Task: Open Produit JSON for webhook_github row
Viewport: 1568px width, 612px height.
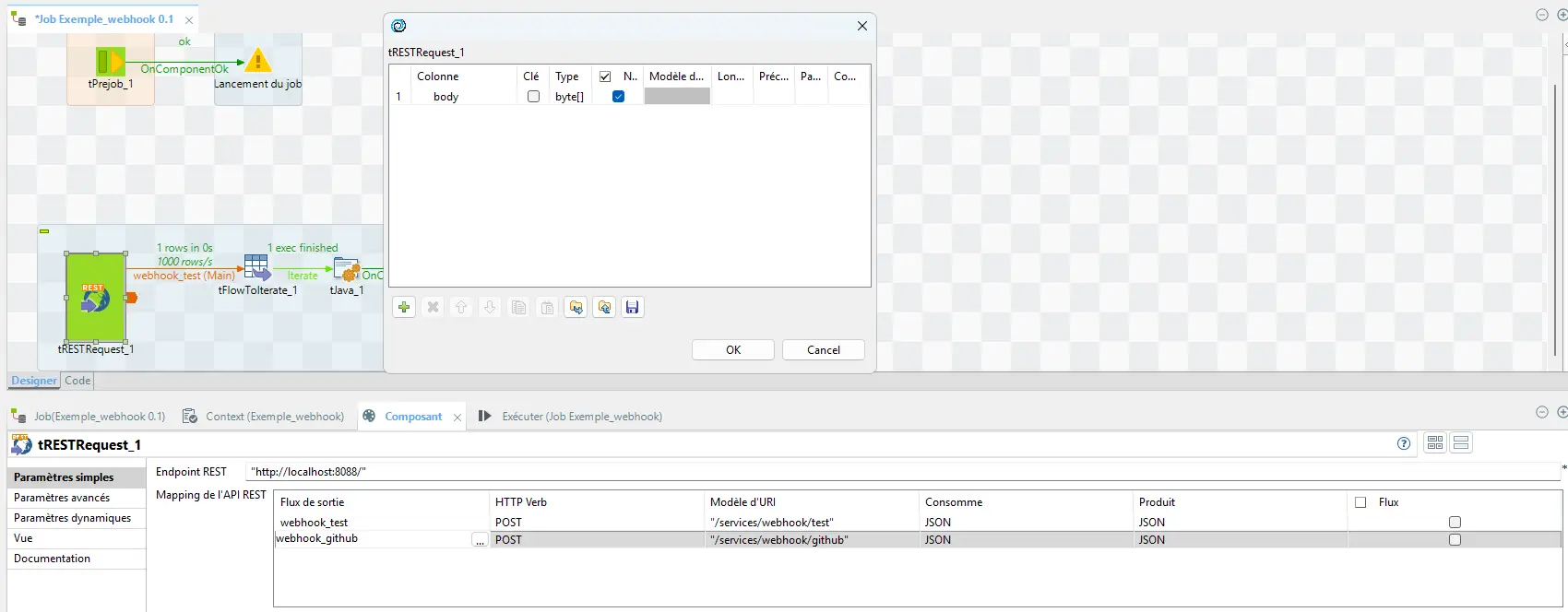Action: coord(1241,540)
